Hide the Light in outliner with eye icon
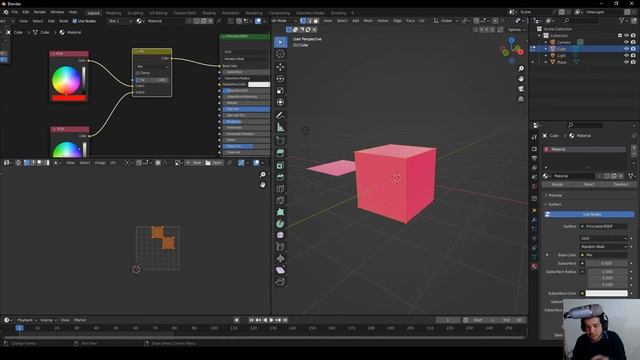This screenshot has width=640, height=360. (626, 56)
